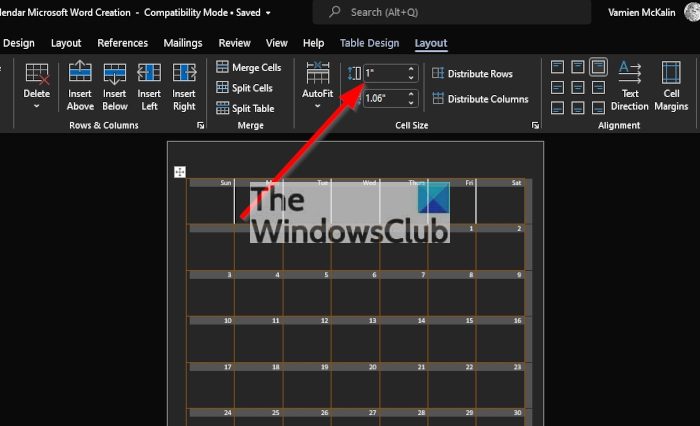The width and height of the screenshot is (700, 426).
Task: Click the Vamien McKalin account name
Action: (x=642, y=13)
